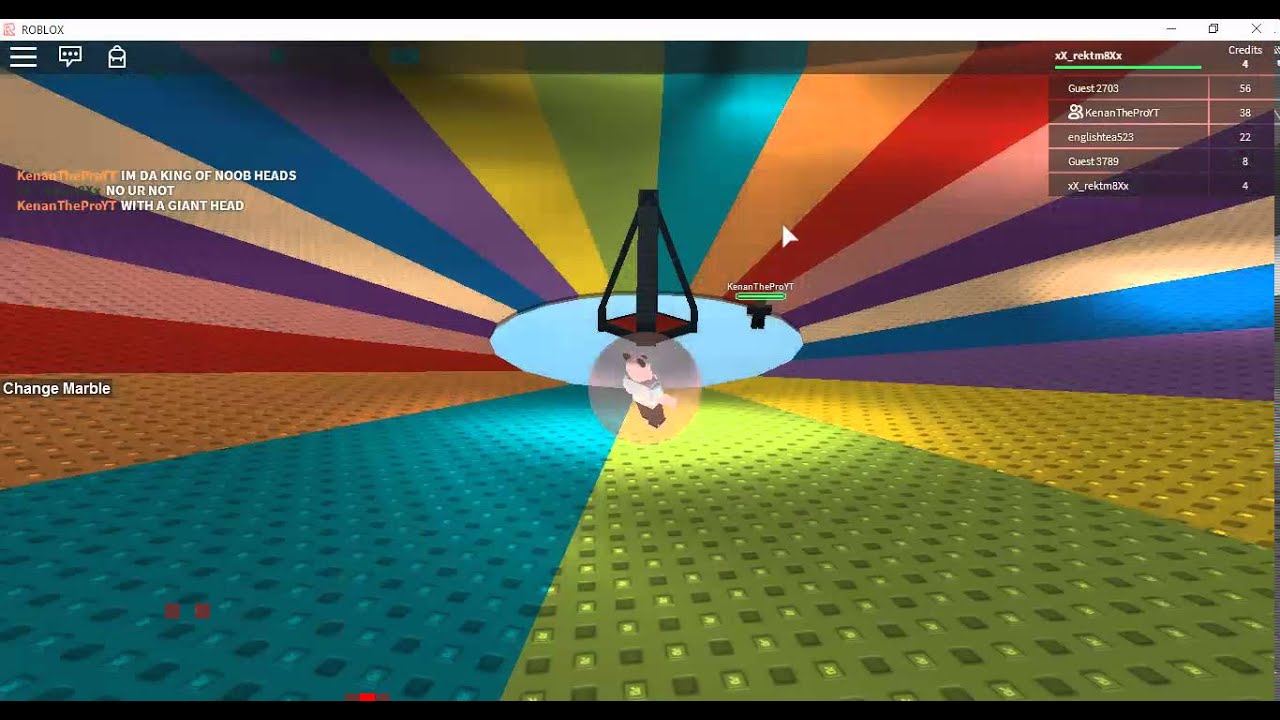
Task: Minimize the ROBLOX window
Action: [x=1171, y=29]
